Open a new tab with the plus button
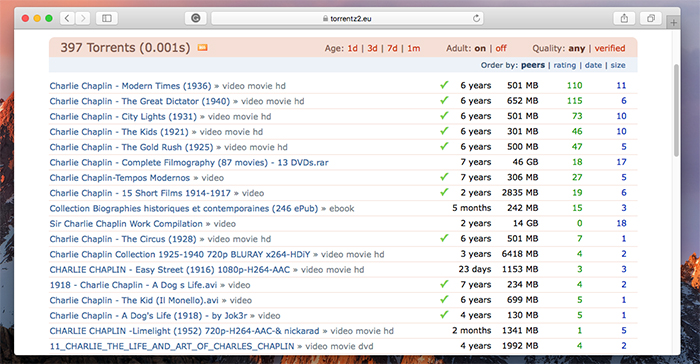The height and width of the screenshot is (364, 700). (673, 22)
